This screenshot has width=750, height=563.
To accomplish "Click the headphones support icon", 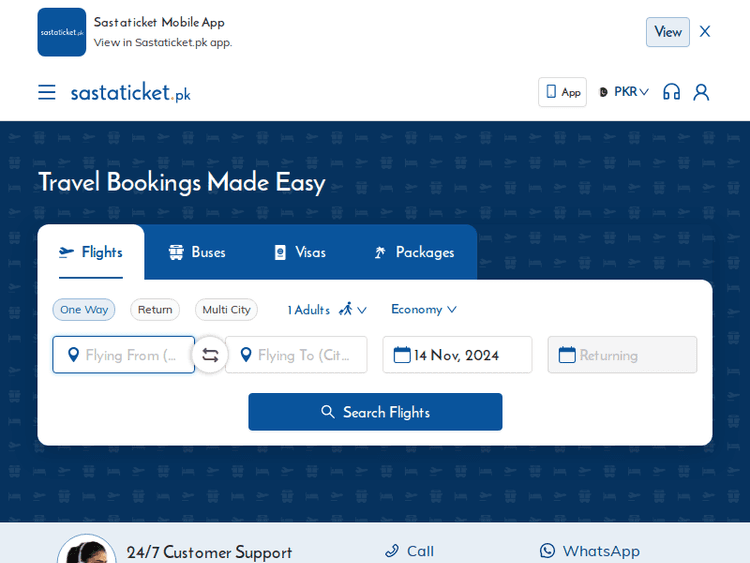I will pos(671,92).
